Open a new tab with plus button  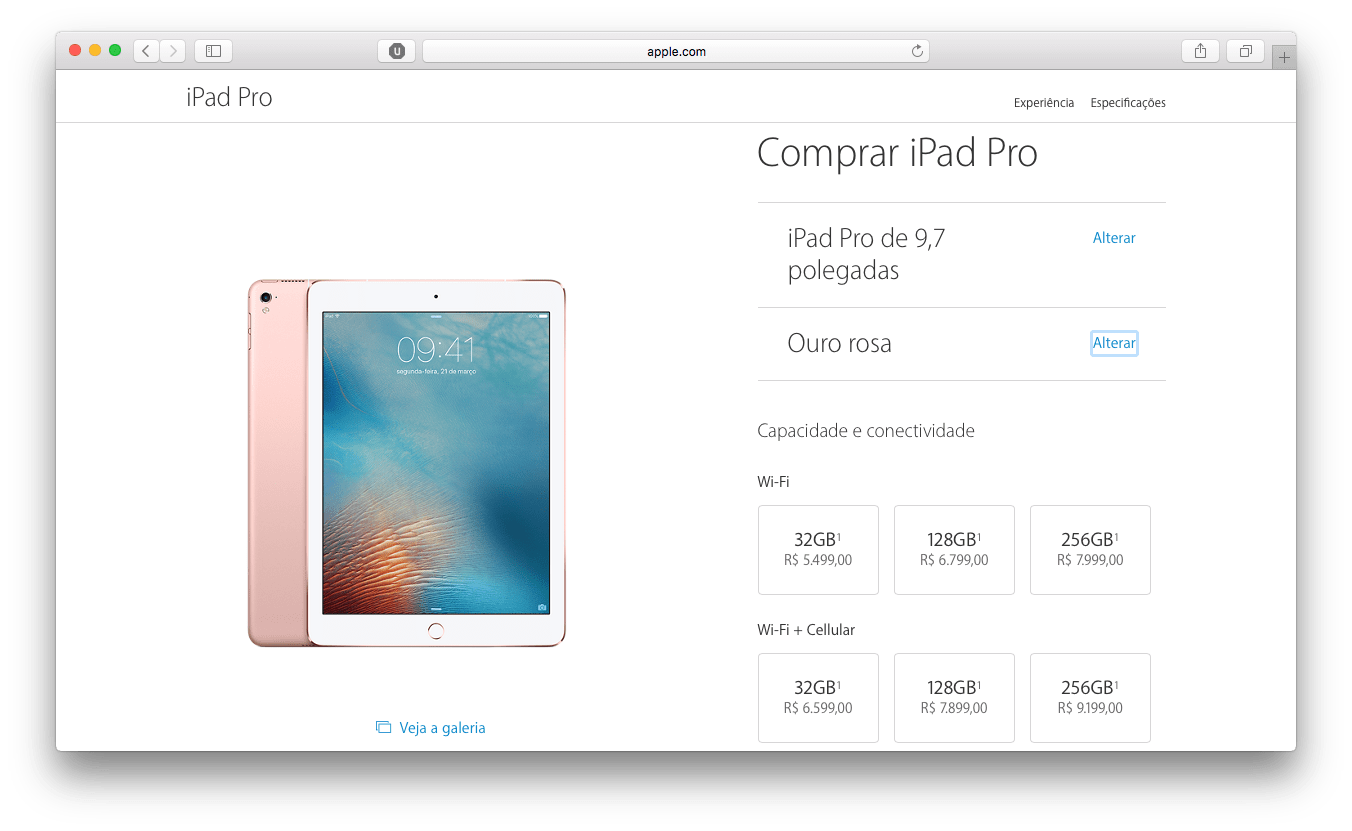coord(1284,58)
